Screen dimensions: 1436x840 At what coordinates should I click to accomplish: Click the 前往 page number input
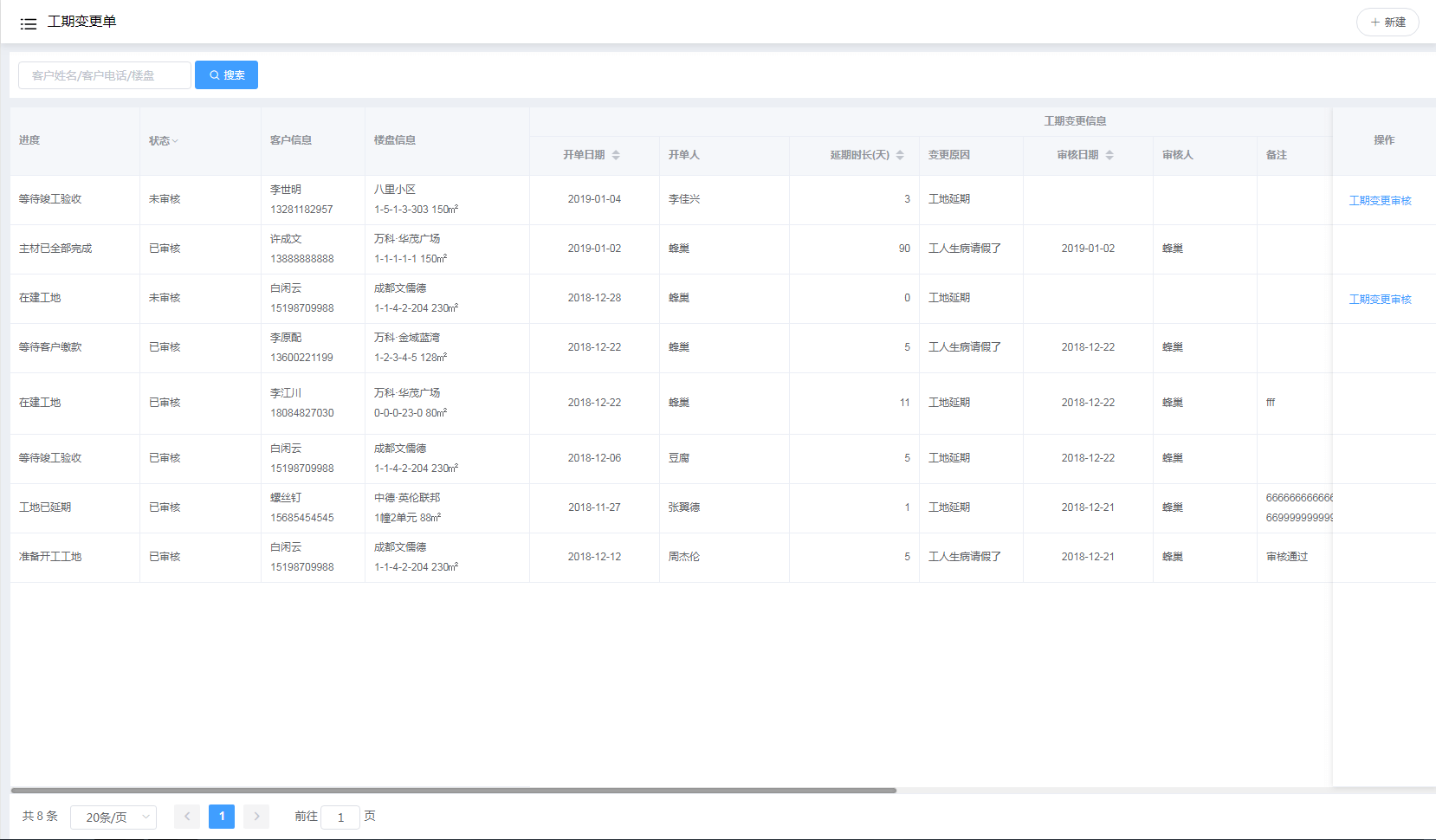[x=340, y=817]
